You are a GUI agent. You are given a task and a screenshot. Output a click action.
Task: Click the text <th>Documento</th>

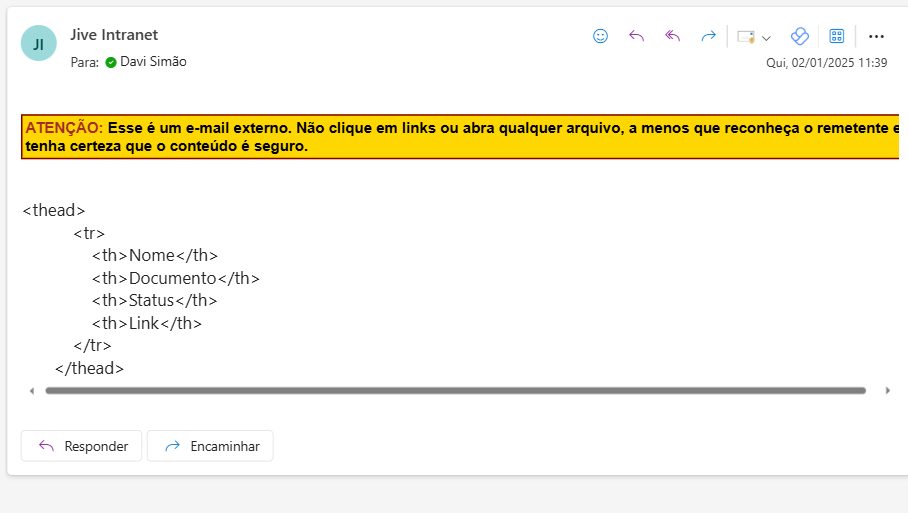click(x=175, y=278)
